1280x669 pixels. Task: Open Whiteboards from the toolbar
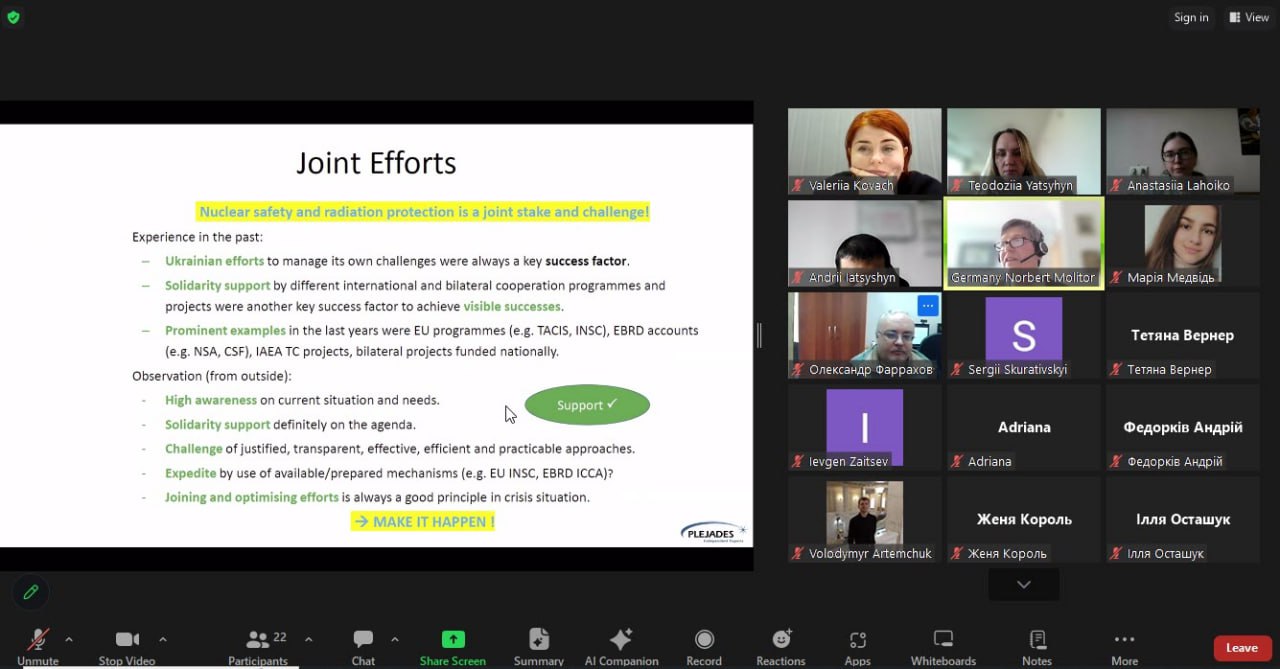(x=943, y=640)
